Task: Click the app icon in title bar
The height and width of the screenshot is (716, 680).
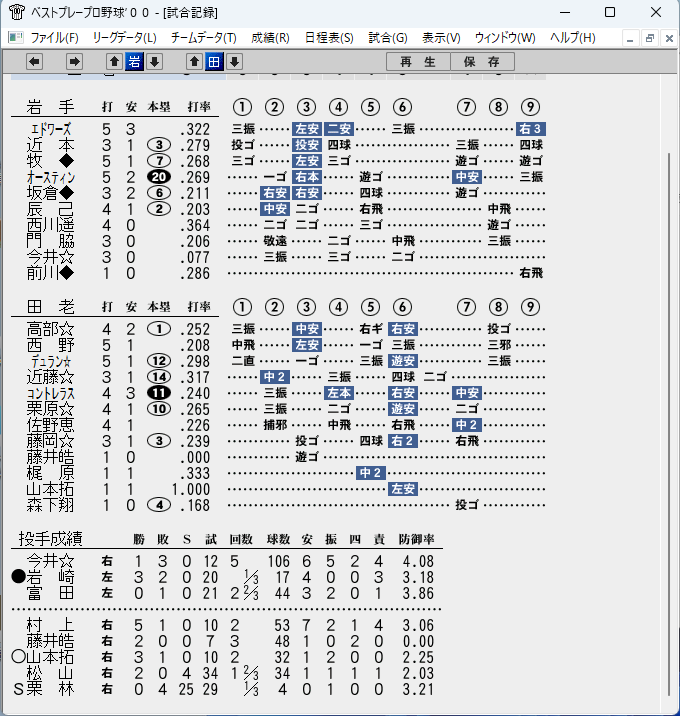Action: 17,12
